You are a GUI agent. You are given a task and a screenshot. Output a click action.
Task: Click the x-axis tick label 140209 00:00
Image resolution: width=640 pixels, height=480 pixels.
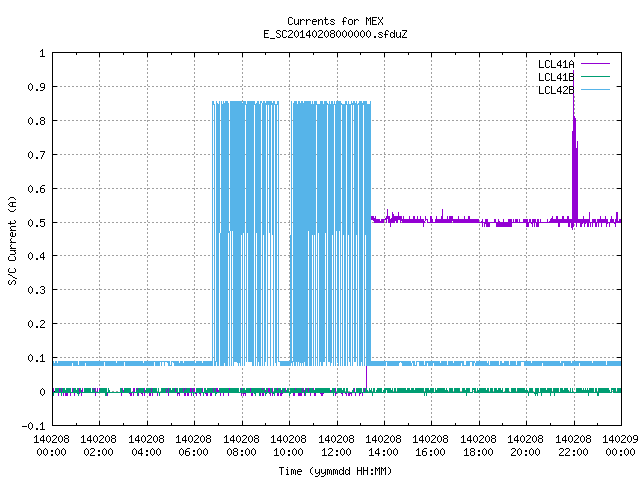620,446
